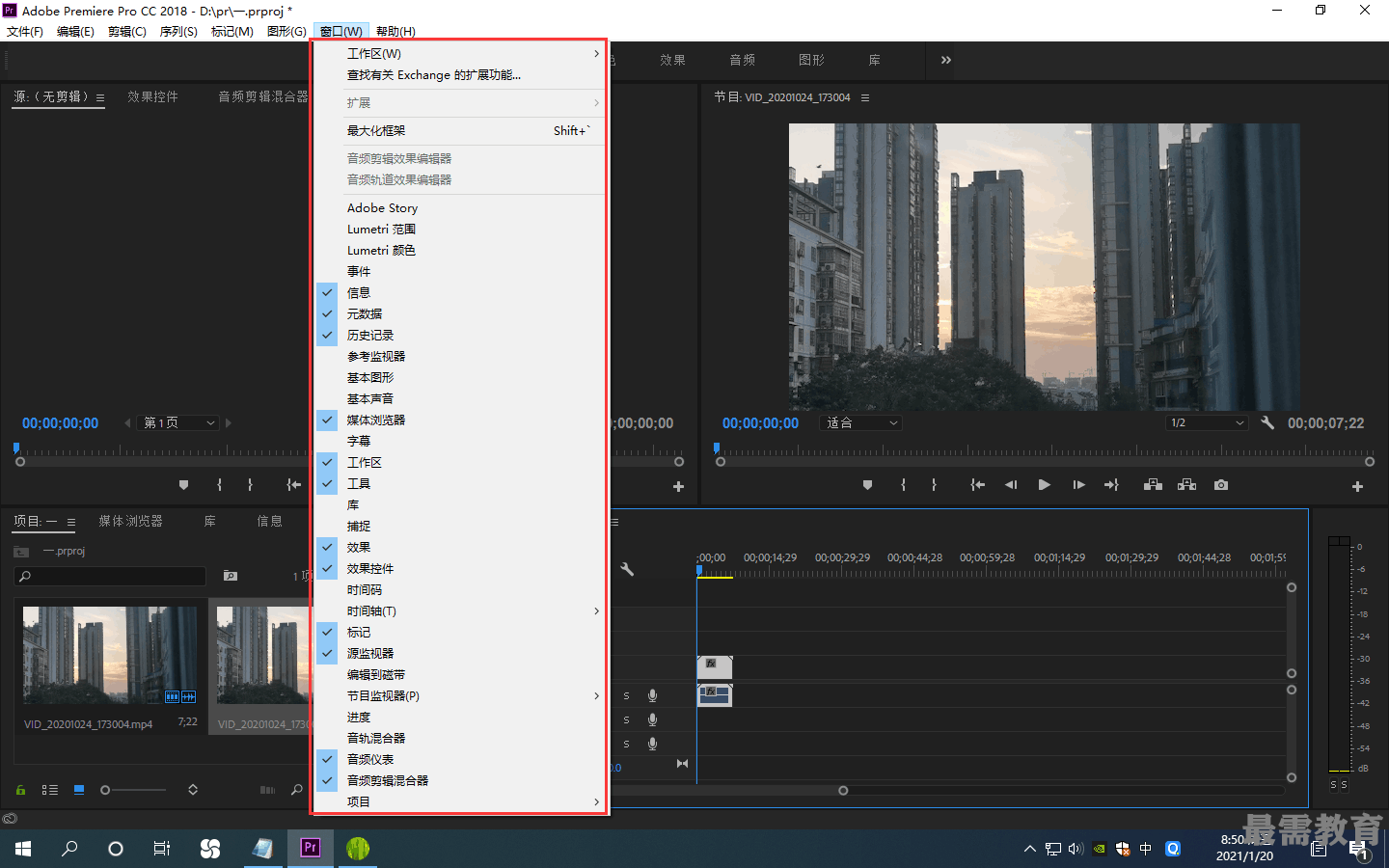
Task: Open 文件(F) menu
Action: 25,32
